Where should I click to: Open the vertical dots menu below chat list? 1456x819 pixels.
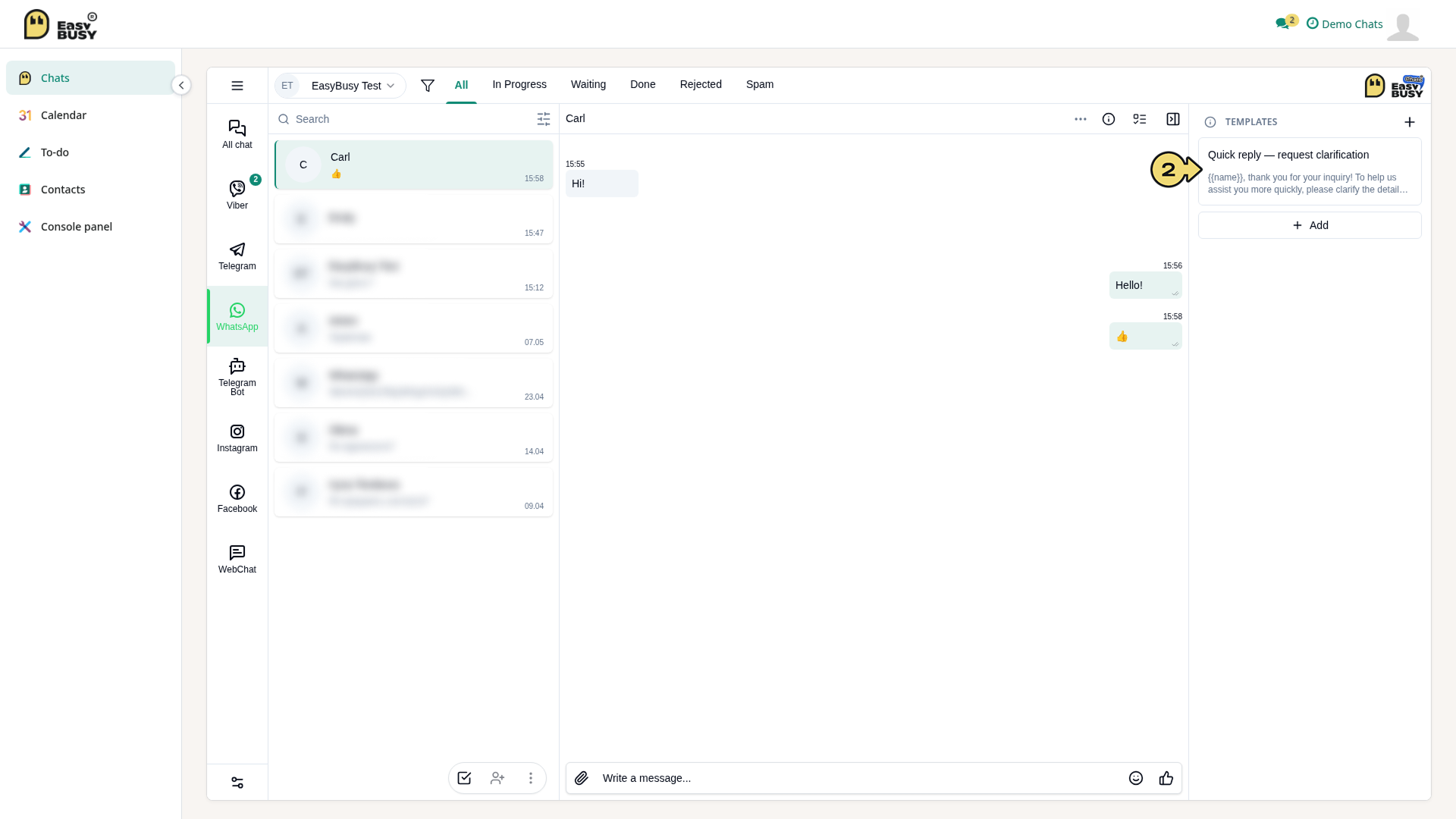click(531, 778)
